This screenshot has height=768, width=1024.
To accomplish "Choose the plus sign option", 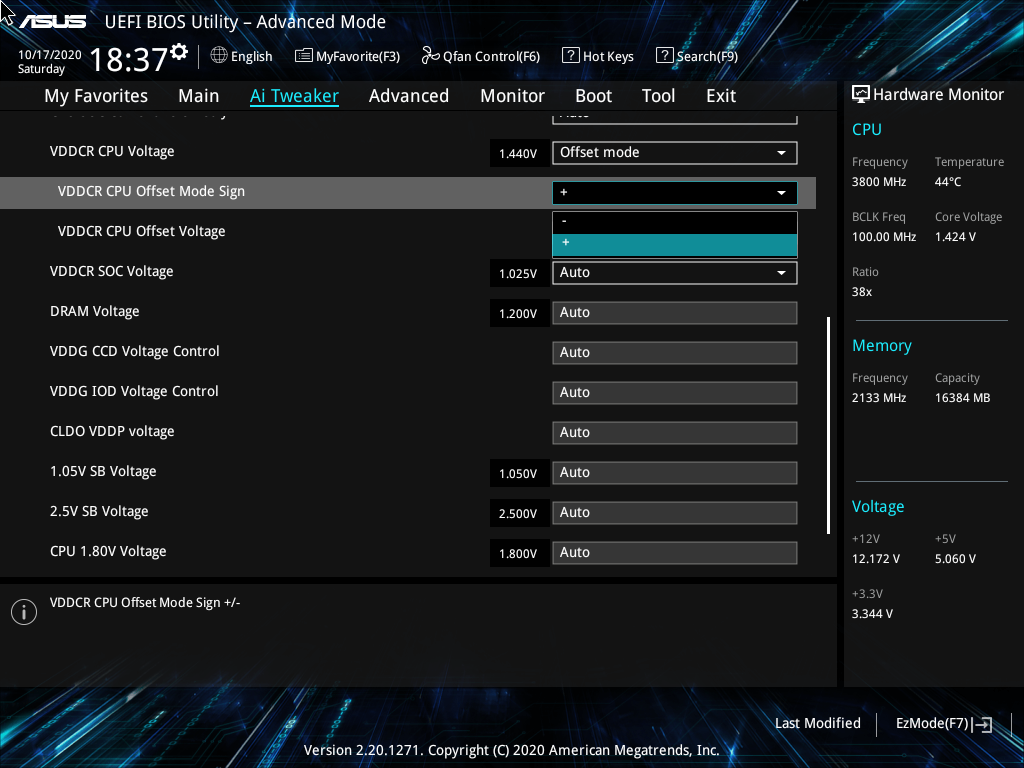I will 675,245.
